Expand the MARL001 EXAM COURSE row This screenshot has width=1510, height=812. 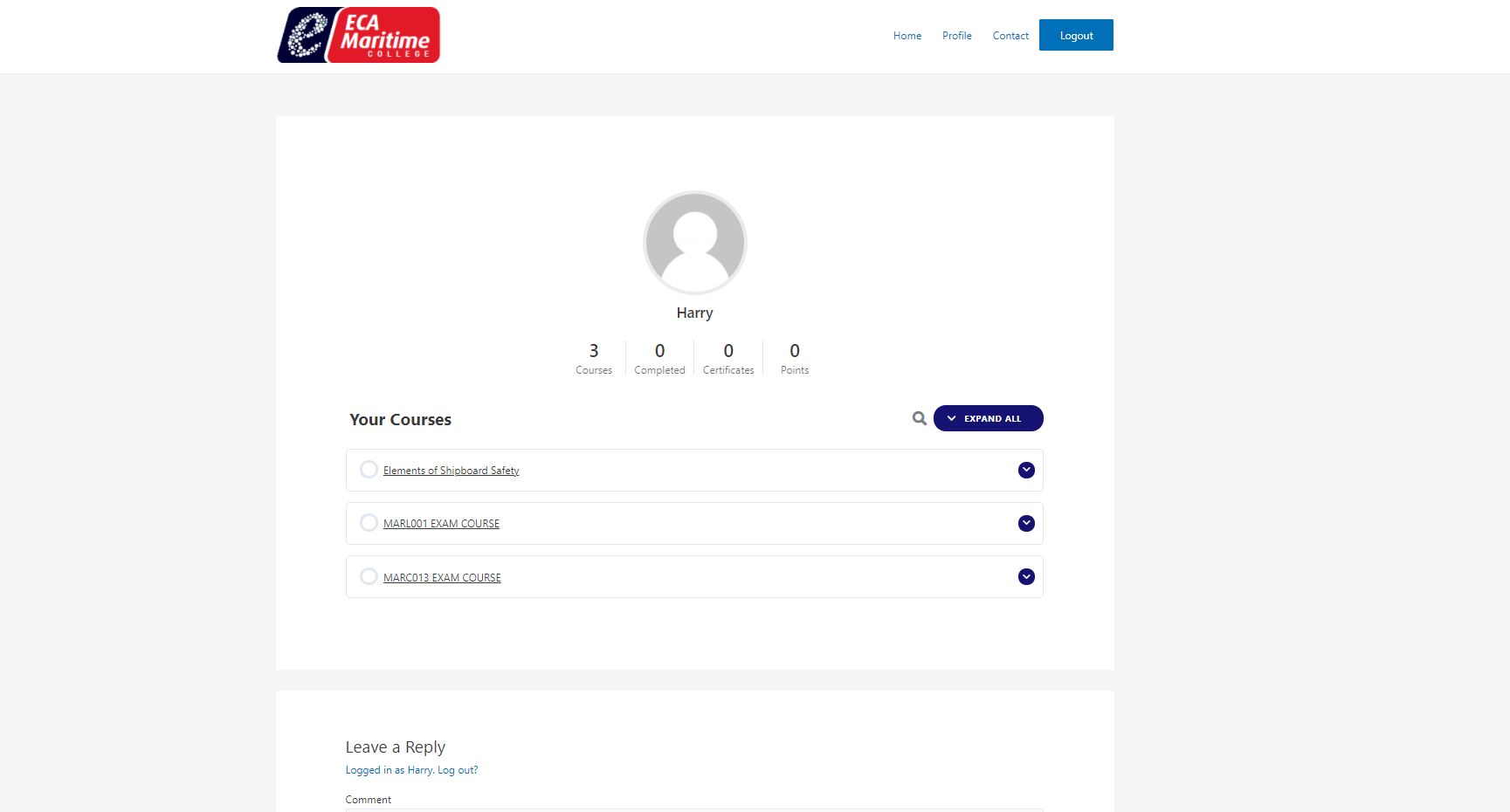1026,523
